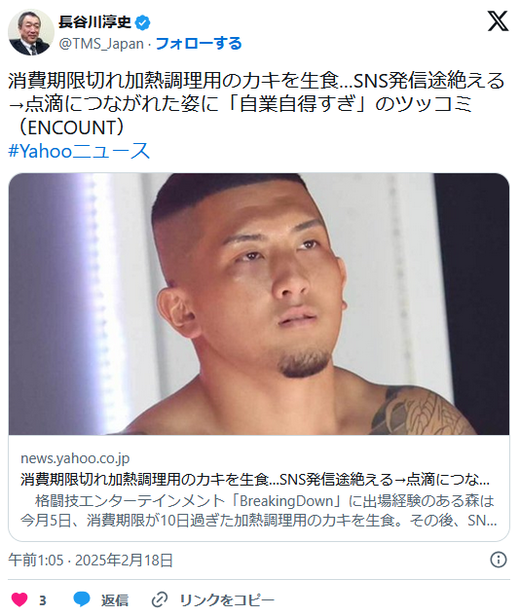Open the #Yahooニュース hashtag

pyautogui.click(x=79, y=151)
